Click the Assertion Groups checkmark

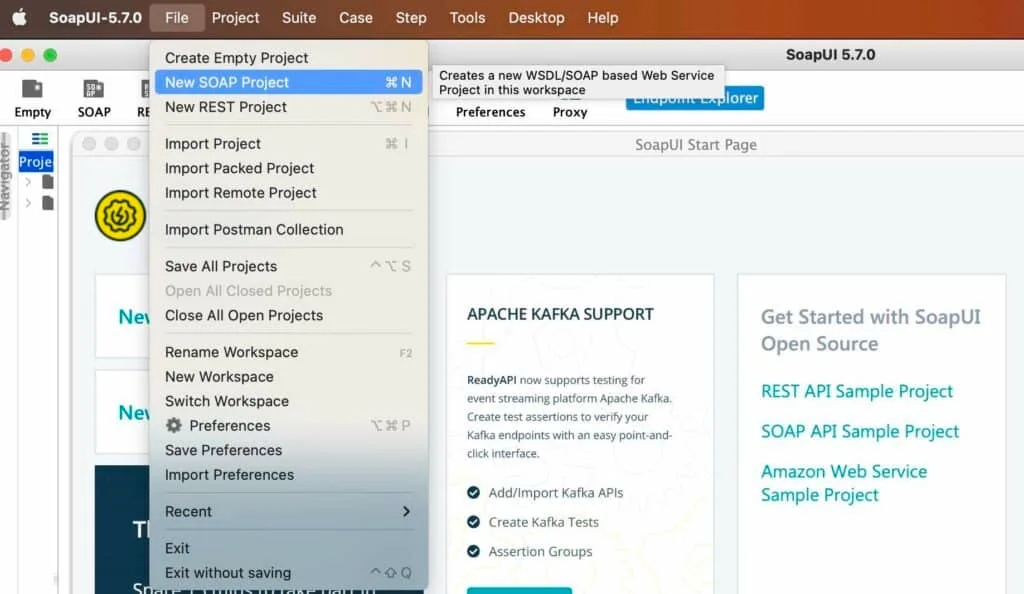pyautogui.click(x=473, y=551)
